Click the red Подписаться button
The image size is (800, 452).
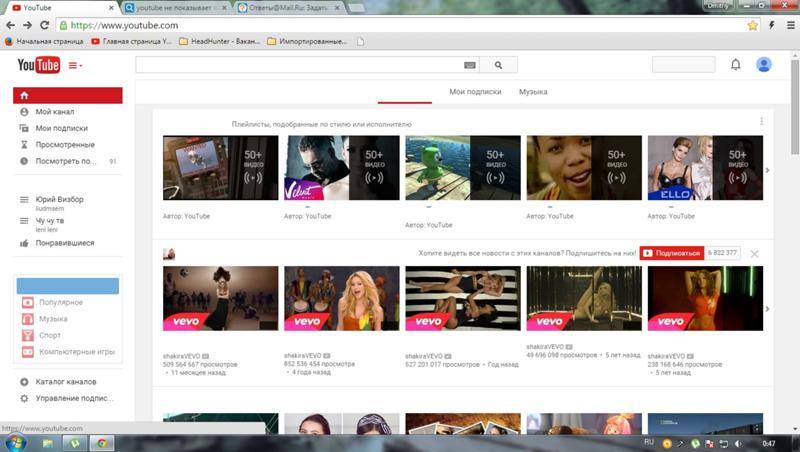point(672,253)
